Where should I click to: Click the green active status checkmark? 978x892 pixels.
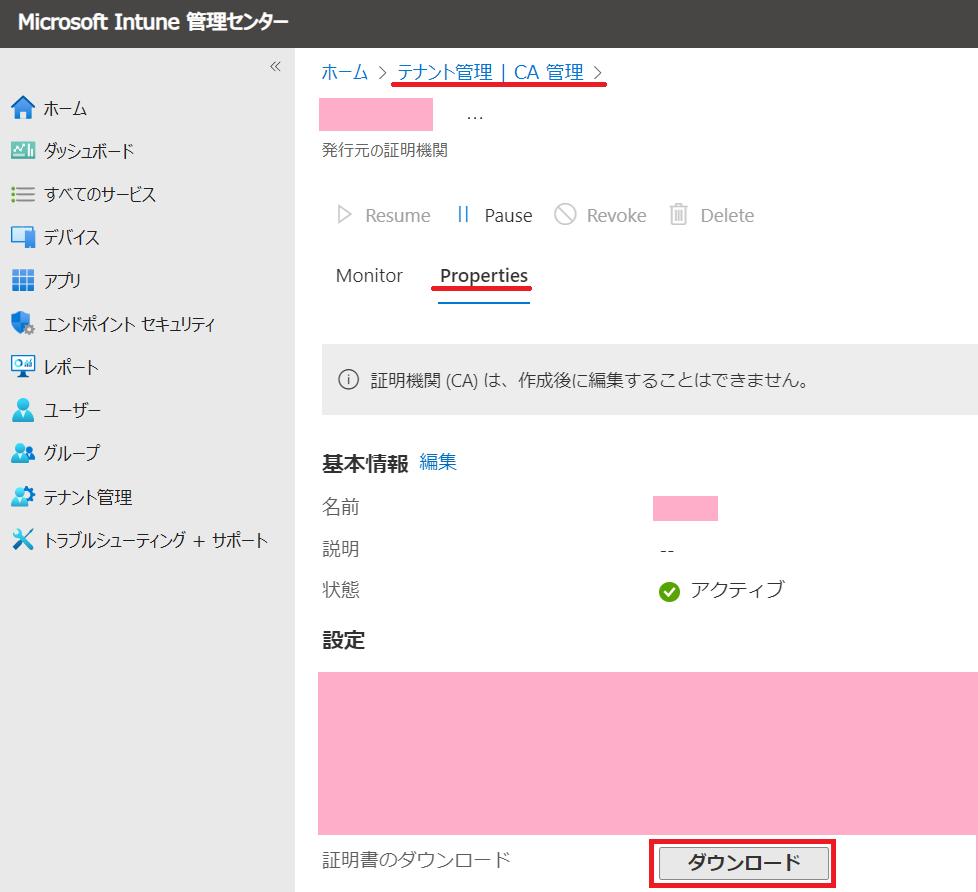tap(669, 591)
